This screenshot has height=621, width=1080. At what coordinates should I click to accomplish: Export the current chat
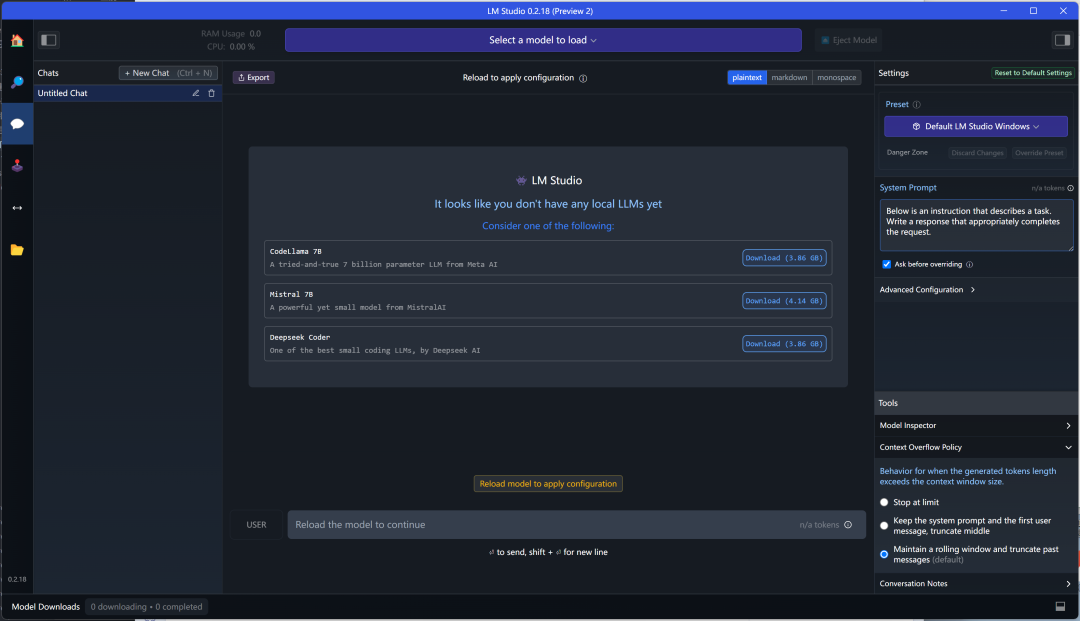[253, 78]
